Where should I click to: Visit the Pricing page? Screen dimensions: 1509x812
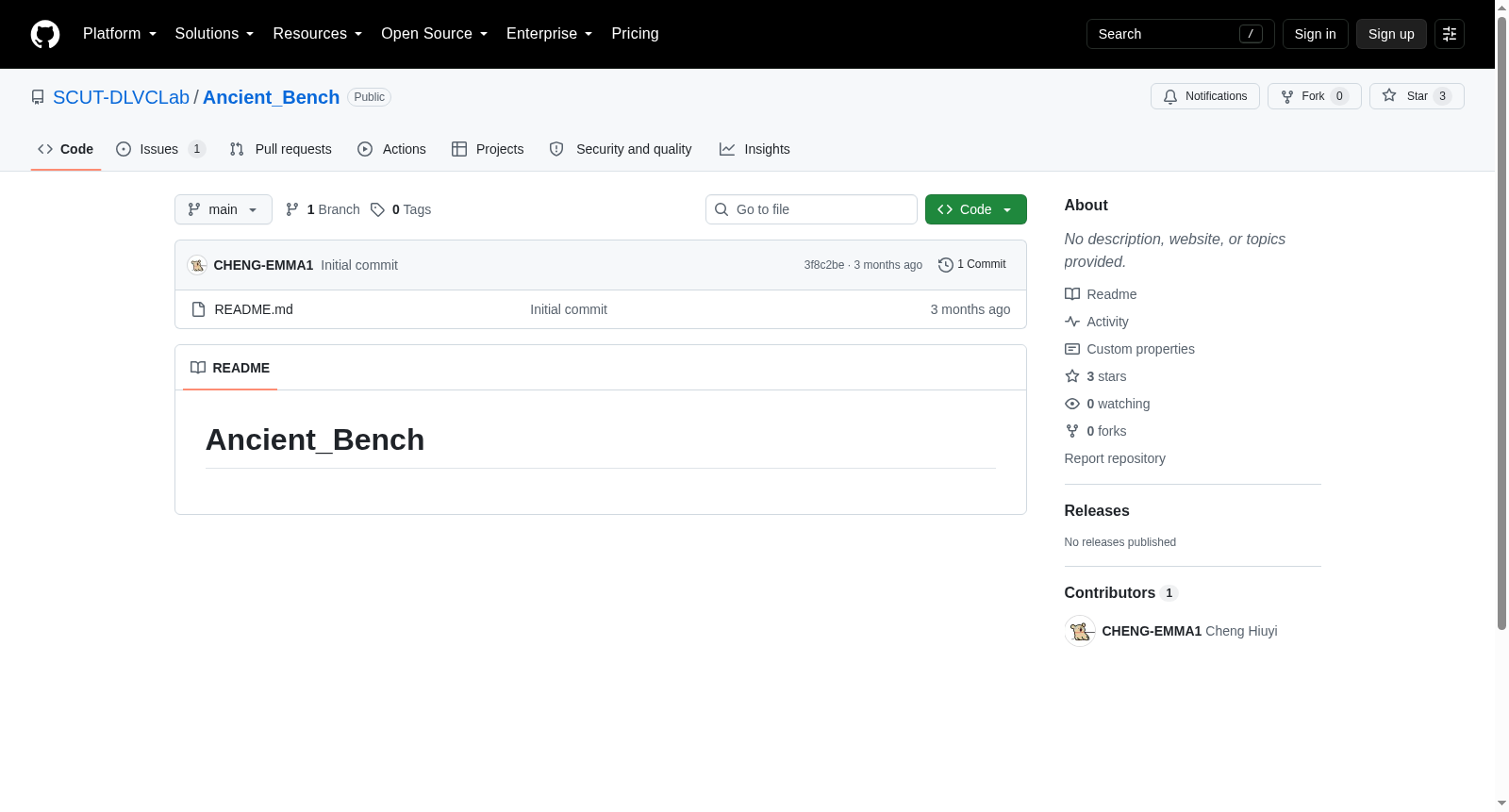pos(635,34)
